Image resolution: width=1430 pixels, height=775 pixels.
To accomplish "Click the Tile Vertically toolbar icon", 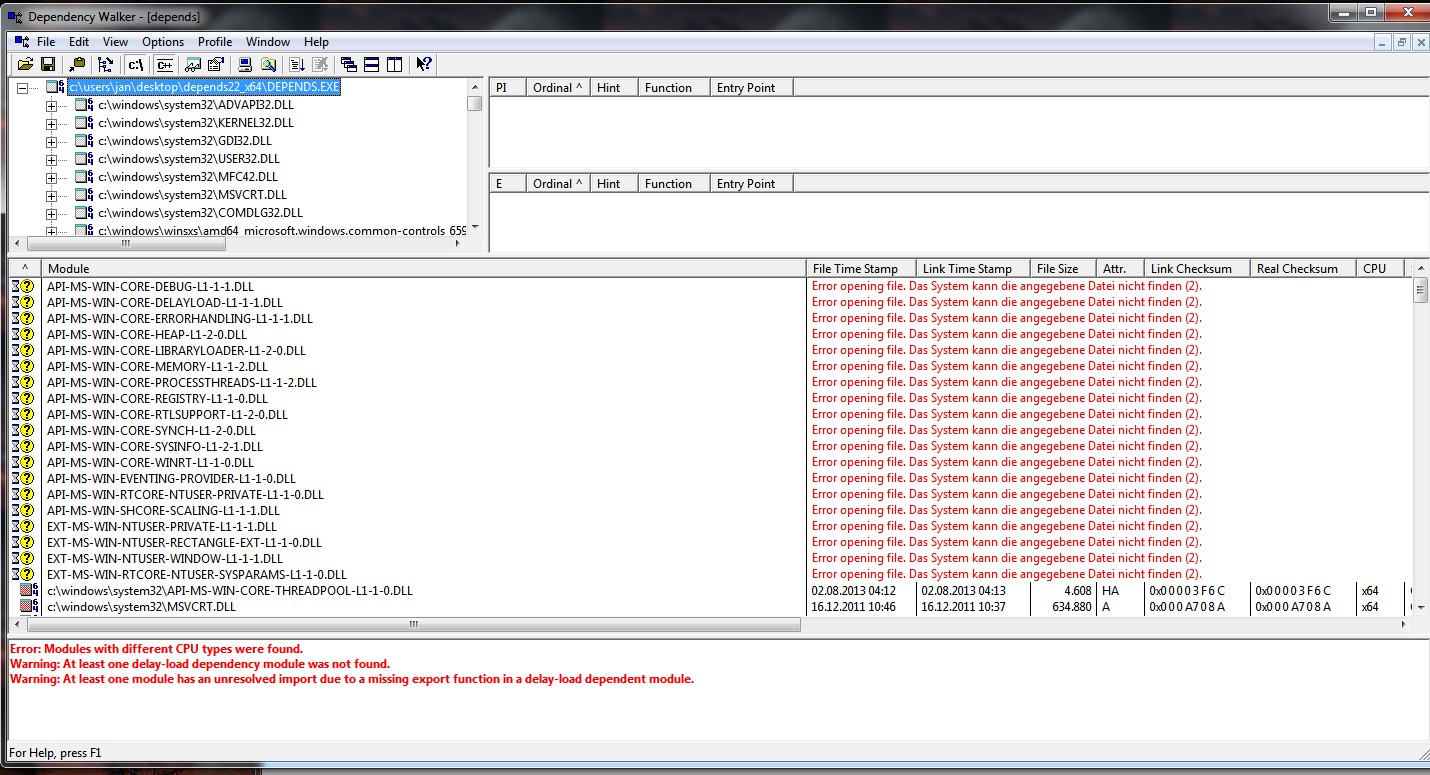I will (x=395, y=64).
